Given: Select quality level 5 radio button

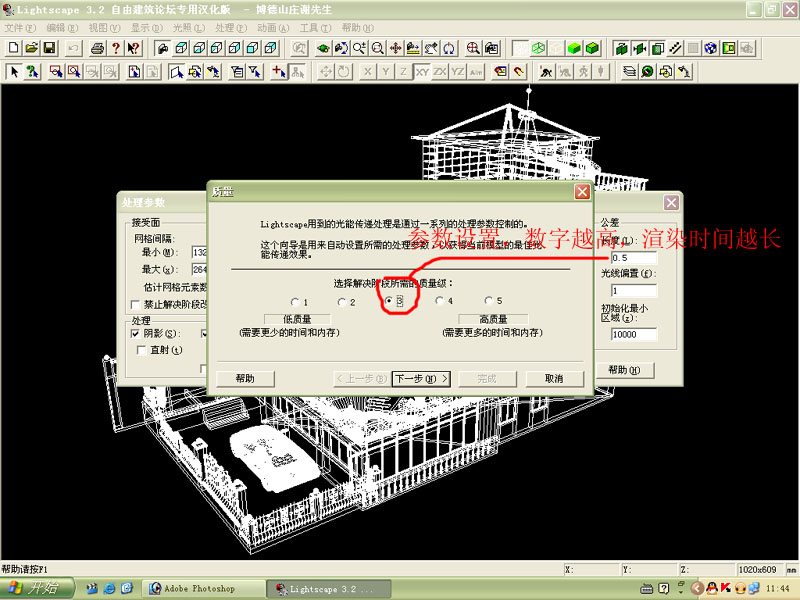Looking at the screenshot, I should pyautogui.click(x=489, y=301).
